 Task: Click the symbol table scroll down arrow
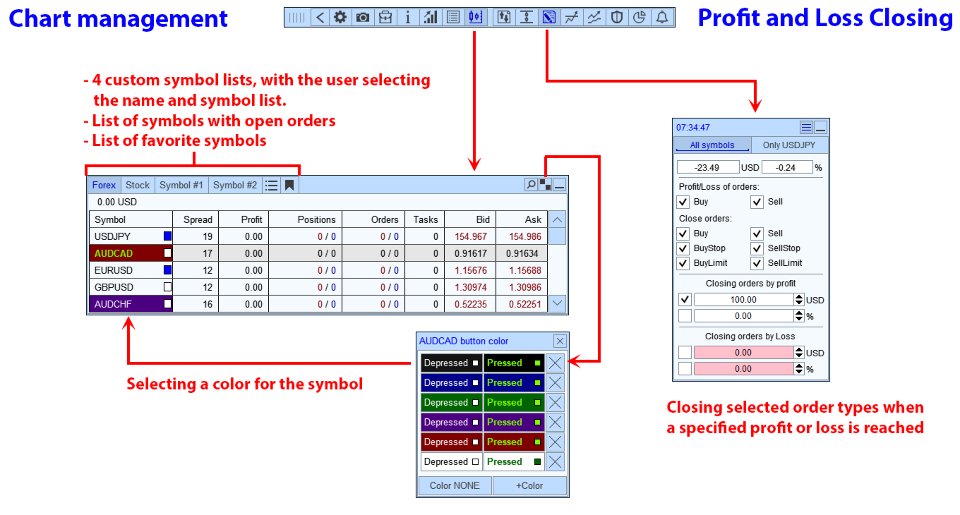tap(557, 303)
